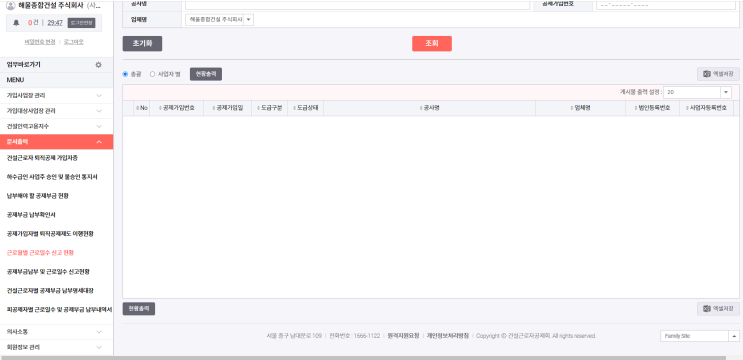Open 근로월별 근로일수 신고 현황
The image size is (743, 360).
pyautogui.click(x=40, y=252)
